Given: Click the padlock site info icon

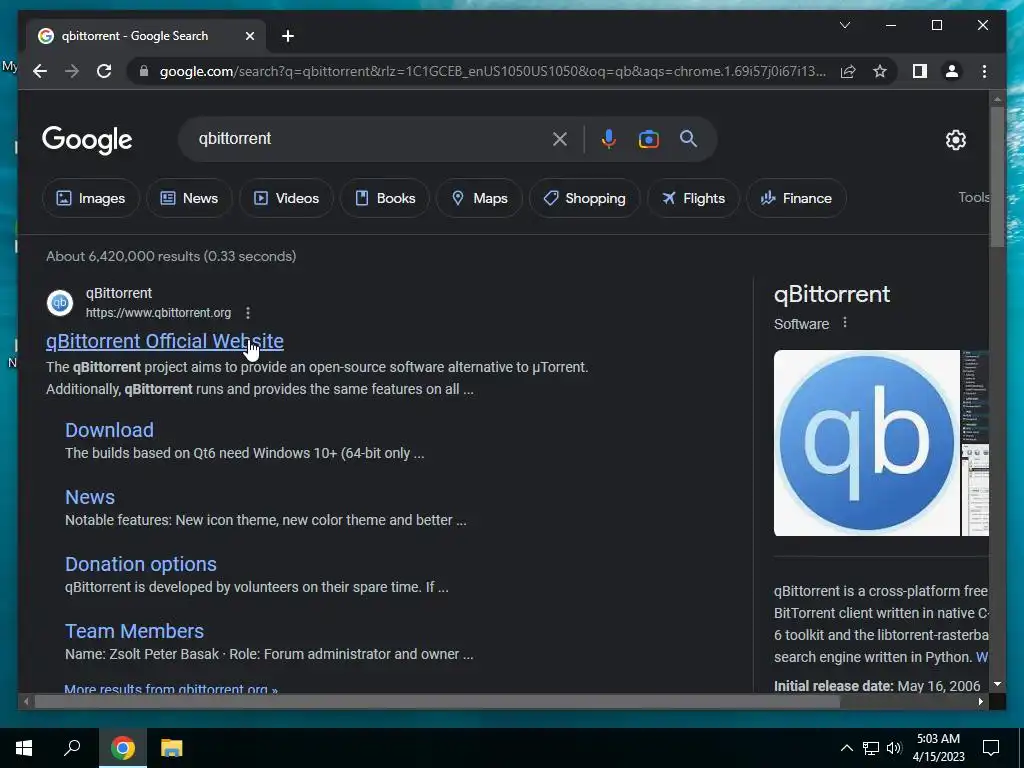Looking at the screenshot, I should (144, 71).
